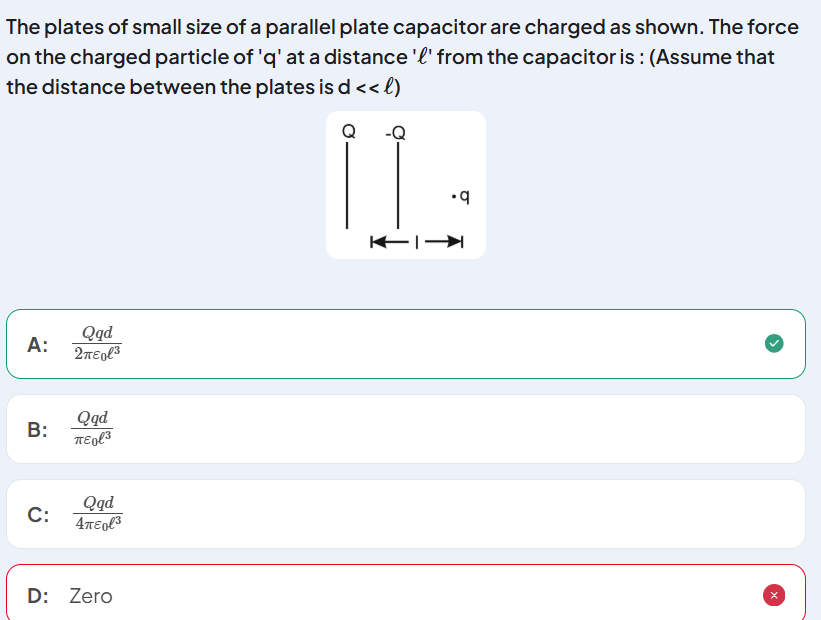This screenshot has height=620, width=821.
Task: Click the formula Qqd over 2πε₀ℓ³
Action: pos(97,344)
